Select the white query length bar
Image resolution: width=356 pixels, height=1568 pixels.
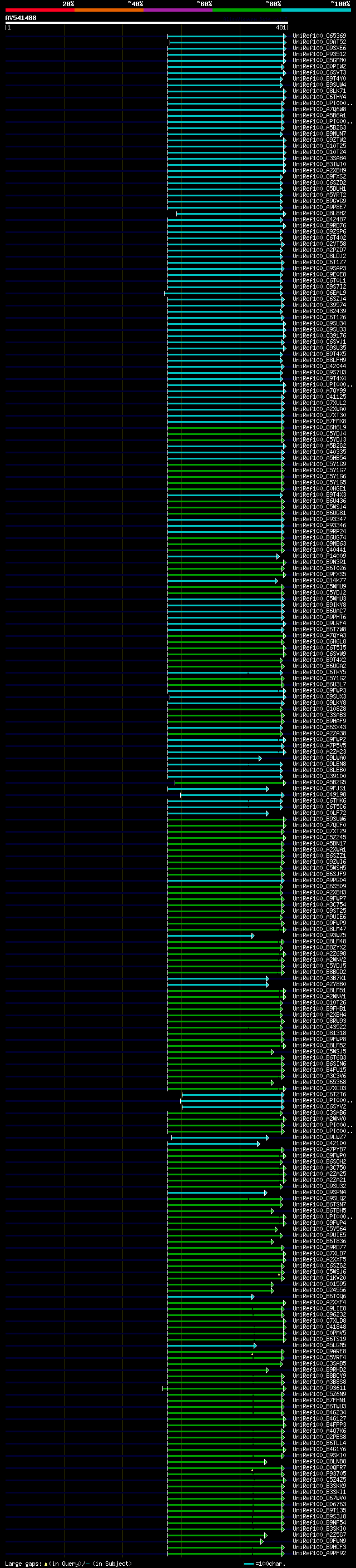tap(147, 23)
